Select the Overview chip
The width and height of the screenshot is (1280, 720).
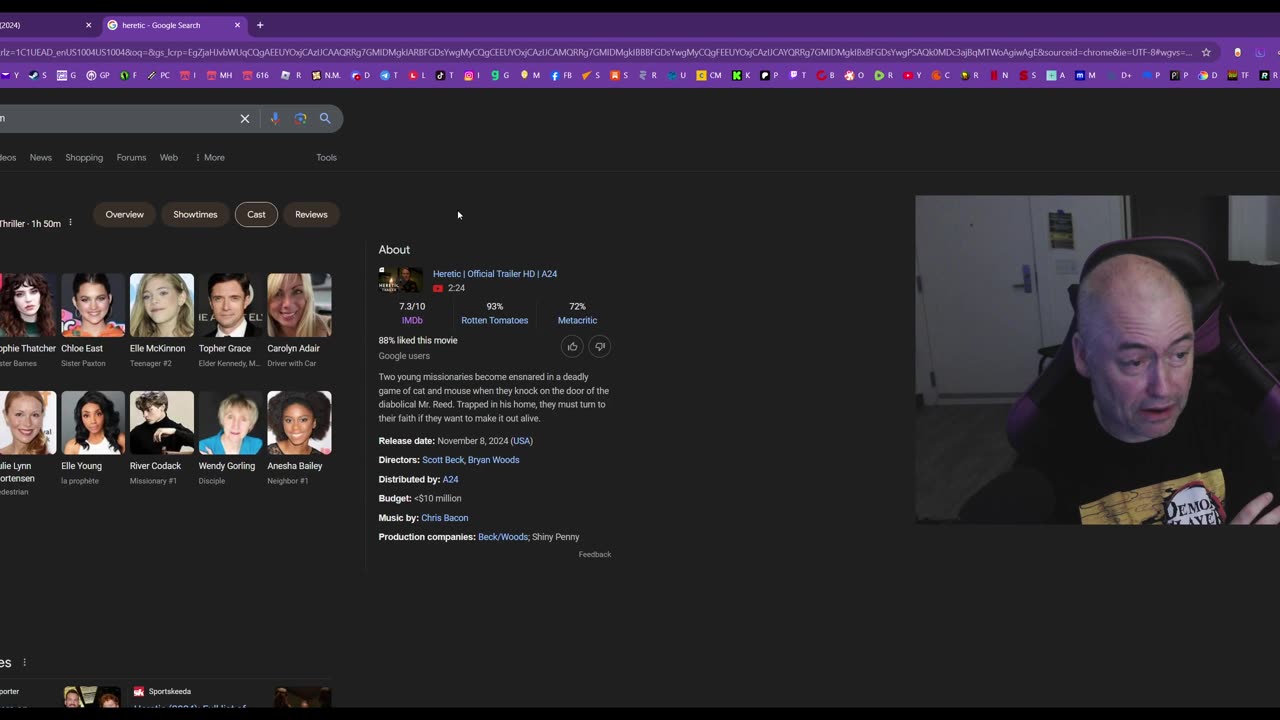click(x=125, y=214)
